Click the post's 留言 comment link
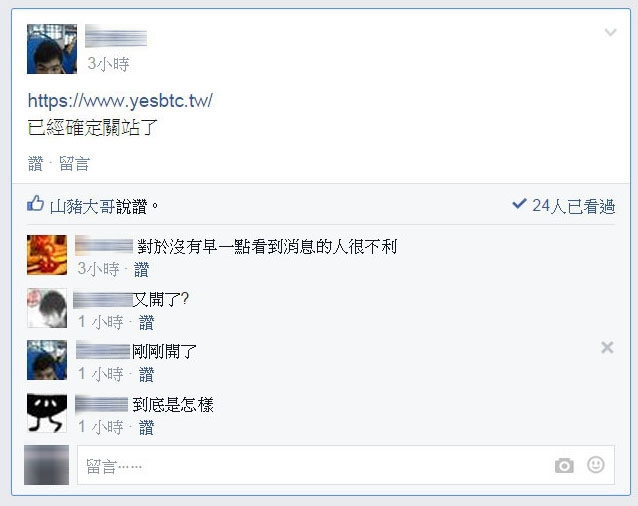Viewport: 638px width, 506px height. pos(74,164)
